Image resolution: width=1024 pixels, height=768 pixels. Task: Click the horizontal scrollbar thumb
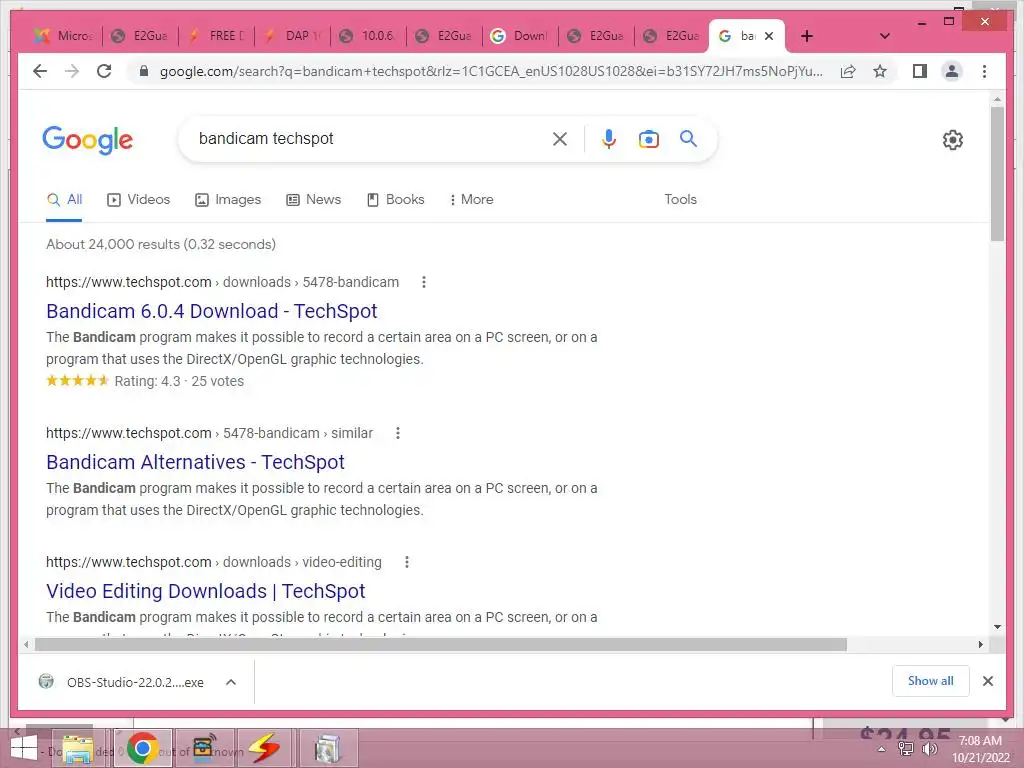point(440,645)
